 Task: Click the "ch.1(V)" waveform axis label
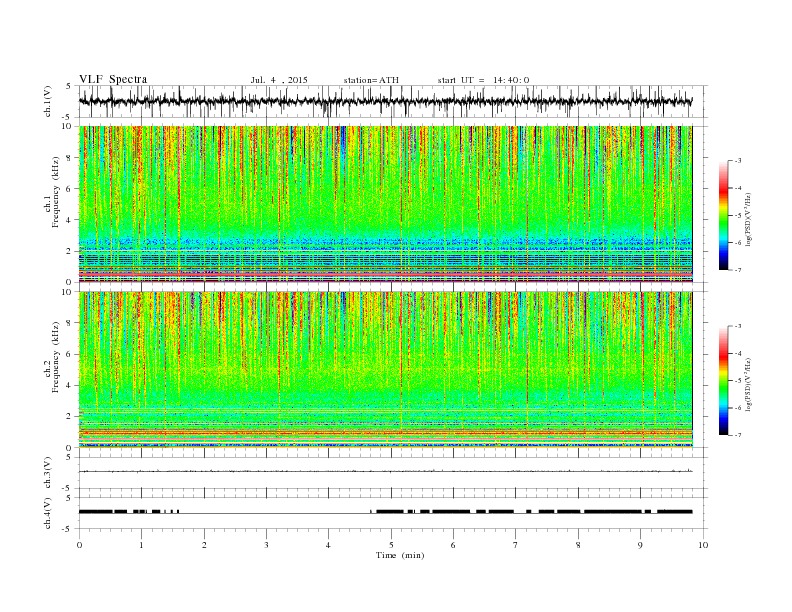coord(48,101)
